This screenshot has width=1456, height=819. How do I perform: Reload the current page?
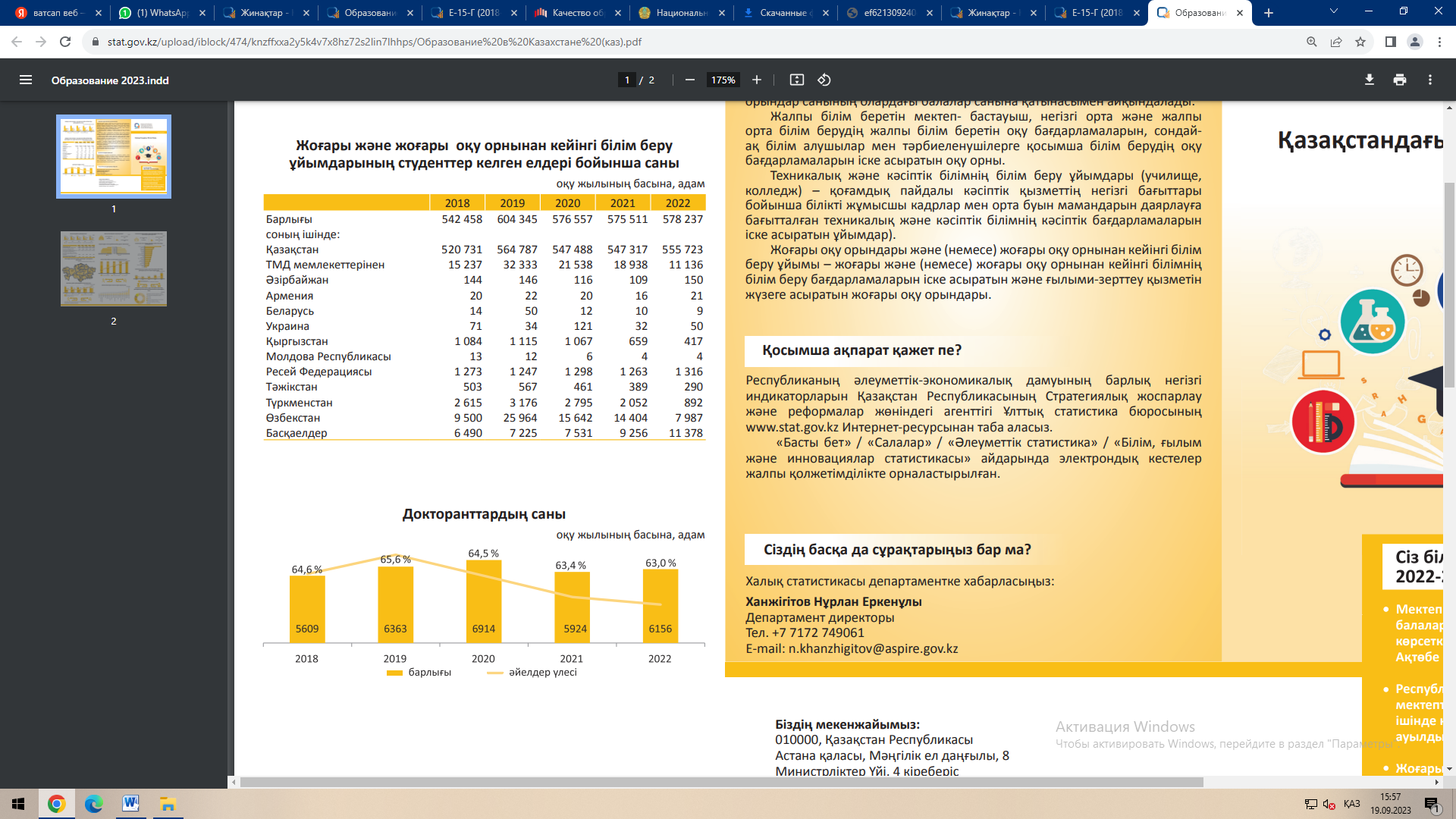65,42
